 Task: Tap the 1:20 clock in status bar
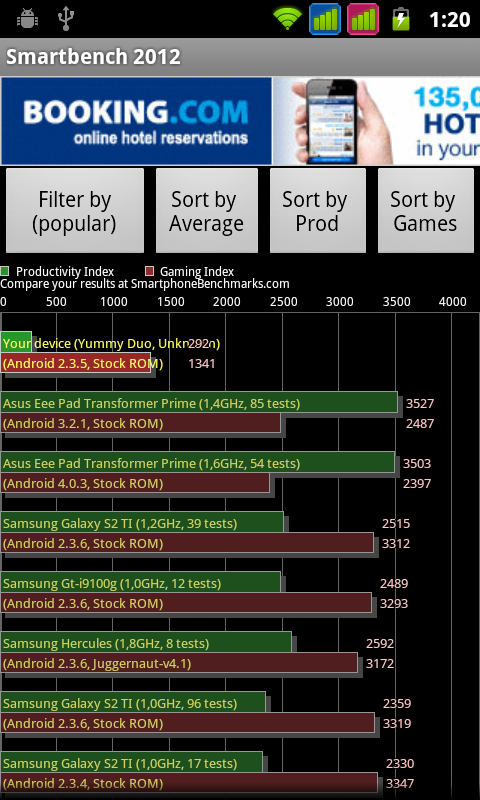coord(449,19)
